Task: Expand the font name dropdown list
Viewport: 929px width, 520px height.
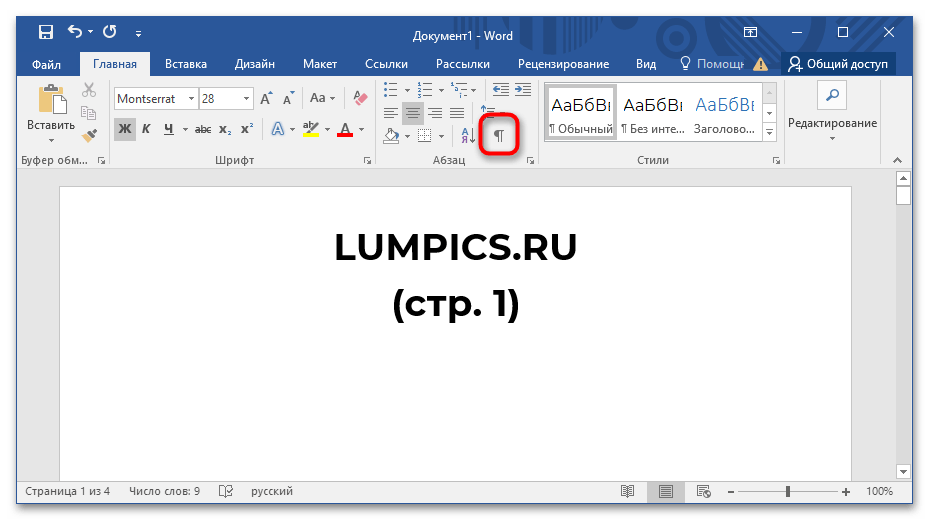Action: (191, 99)
